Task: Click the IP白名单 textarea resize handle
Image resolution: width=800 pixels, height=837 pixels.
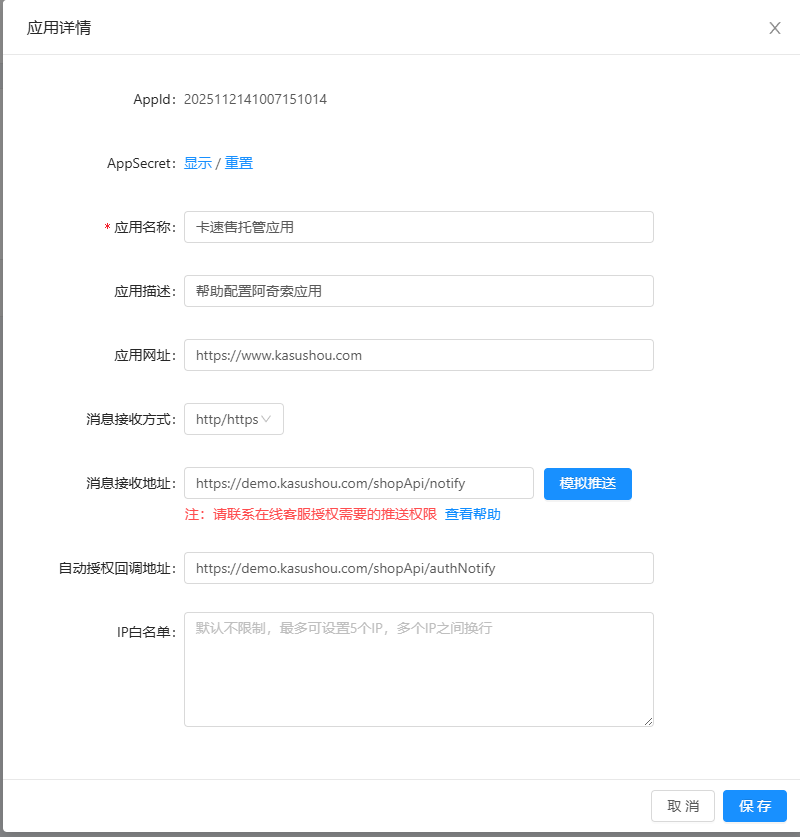Action: click(x=648, y=721)
